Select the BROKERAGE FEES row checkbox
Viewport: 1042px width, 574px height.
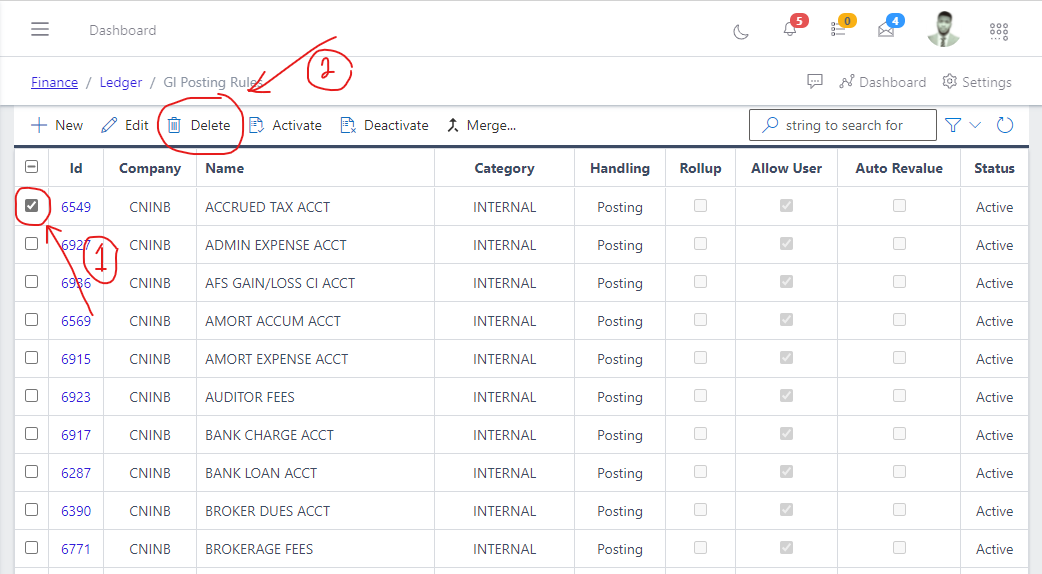coord(31,547)
